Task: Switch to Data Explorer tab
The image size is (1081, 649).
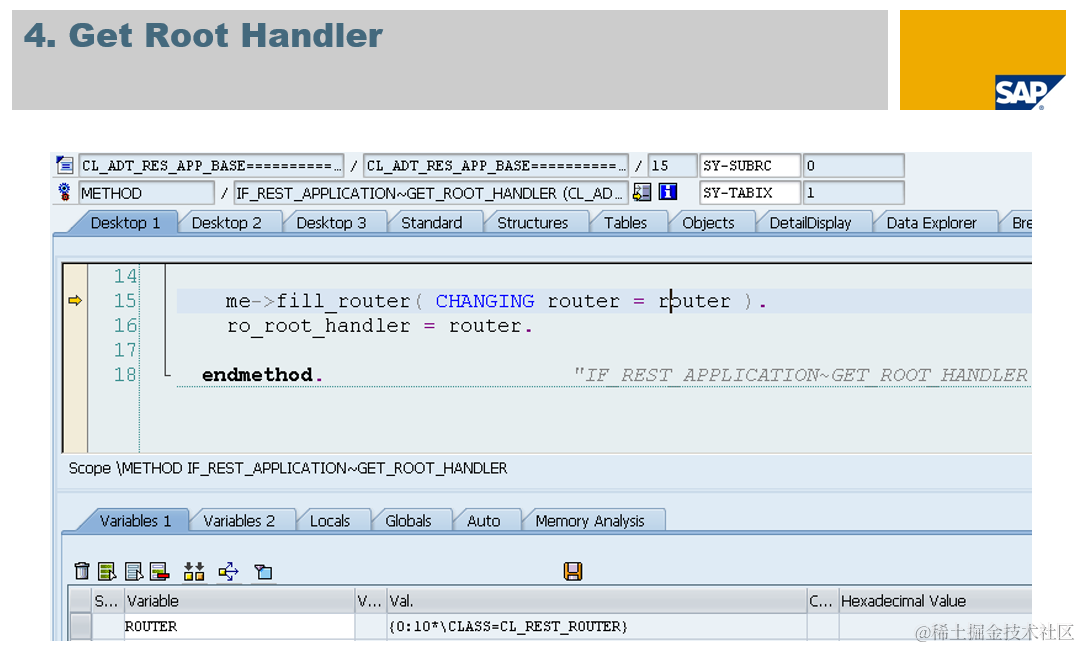Action: click(x=931, y=223)
